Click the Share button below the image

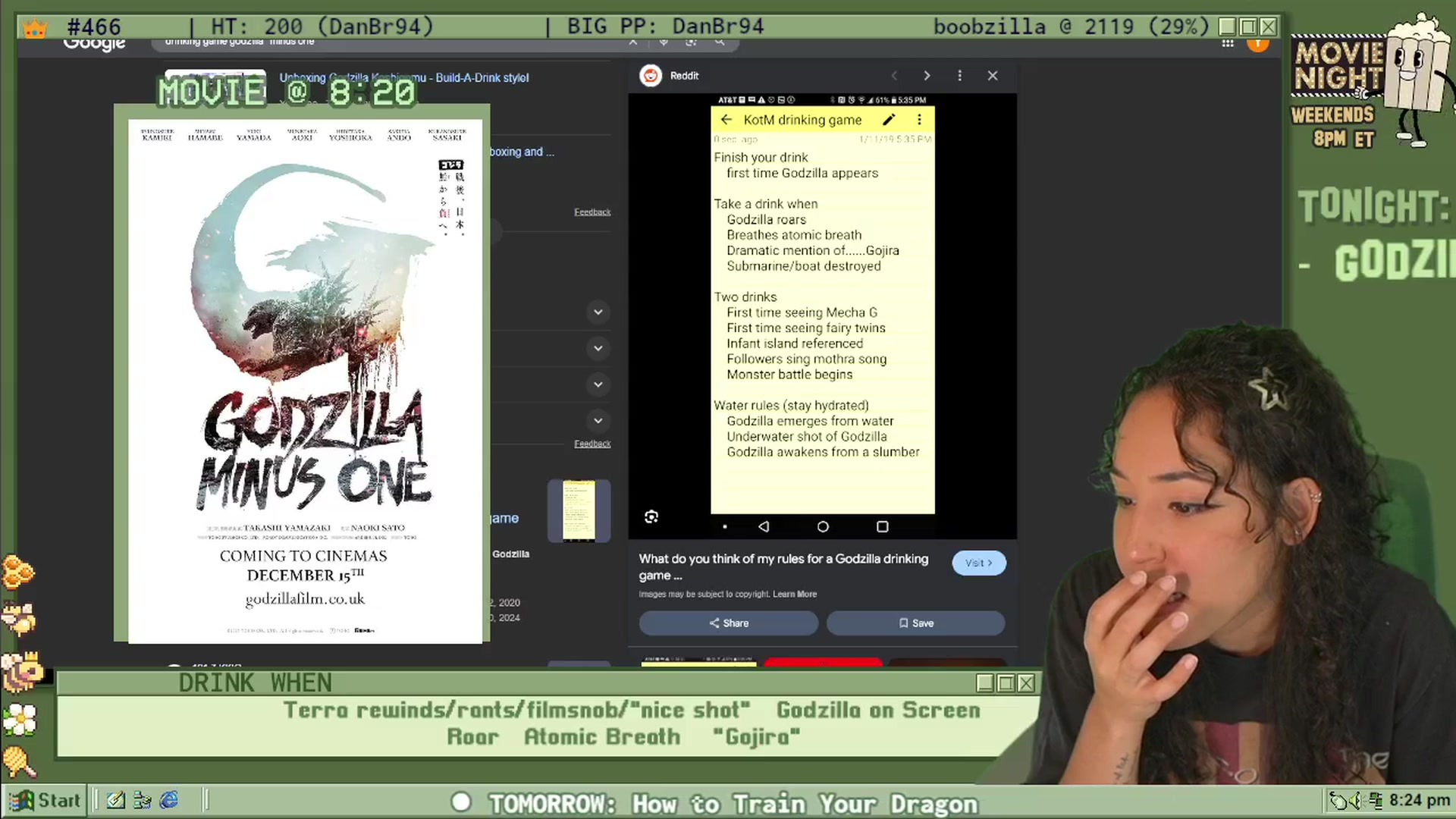[729, 623]
